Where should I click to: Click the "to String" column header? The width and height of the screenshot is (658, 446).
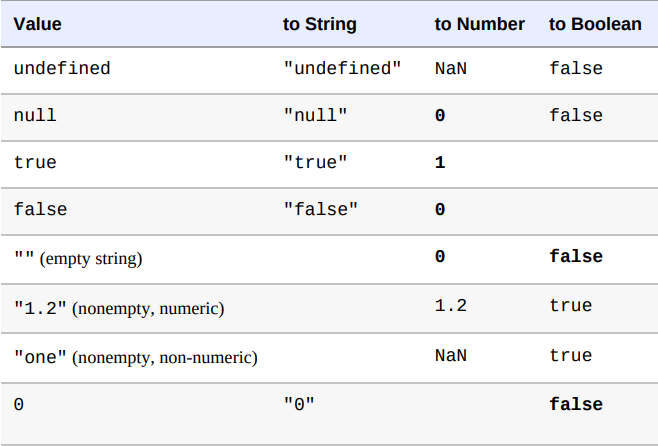tap(319, 24)
